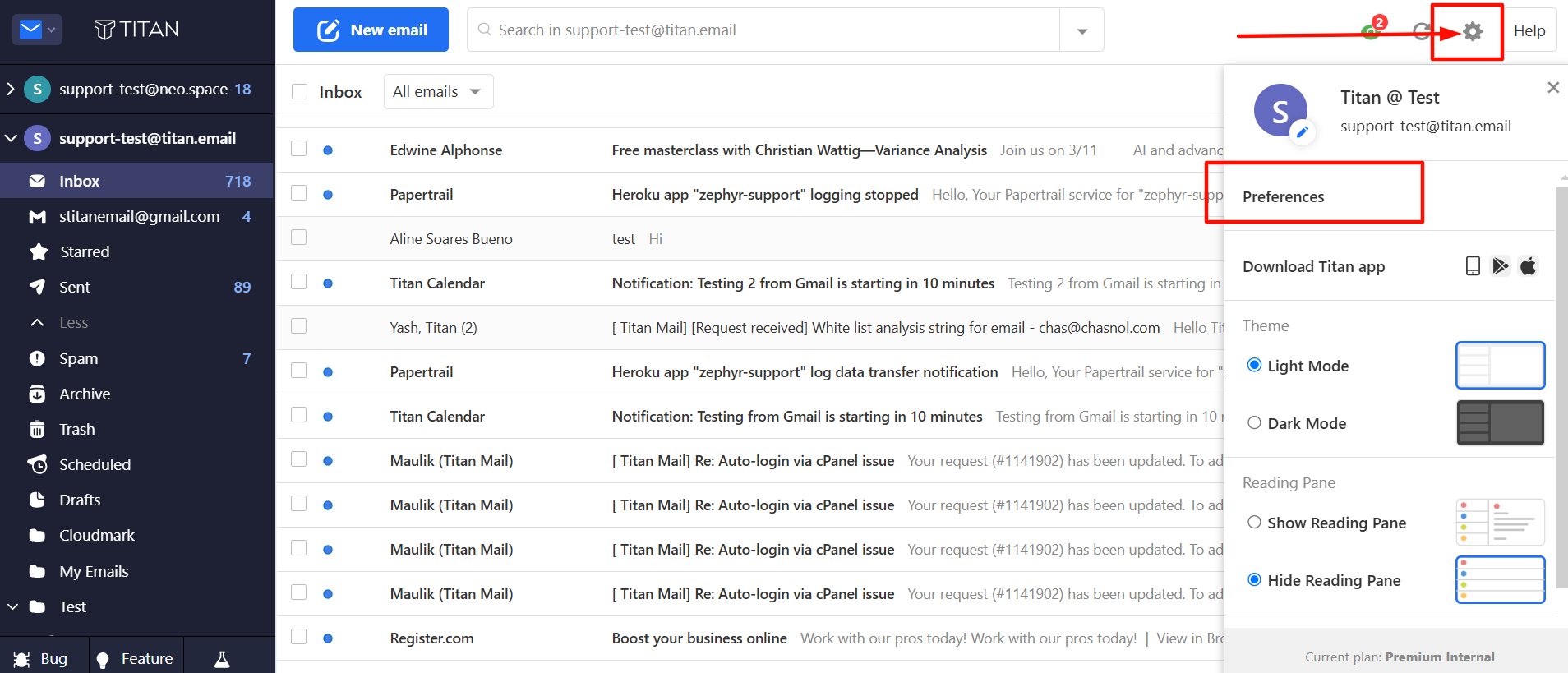
Task: Open the All emails filter dropdown
Action: point(439,91)
